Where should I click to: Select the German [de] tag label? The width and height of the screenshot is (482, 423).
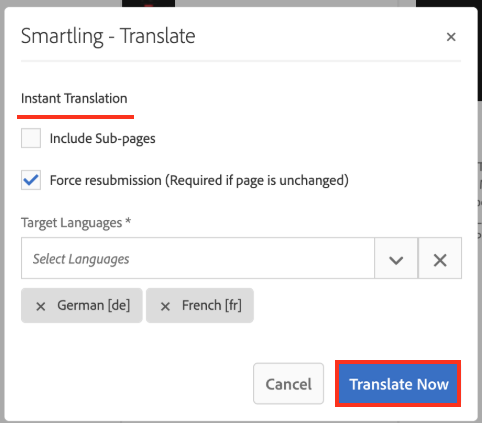pos(94,305)
